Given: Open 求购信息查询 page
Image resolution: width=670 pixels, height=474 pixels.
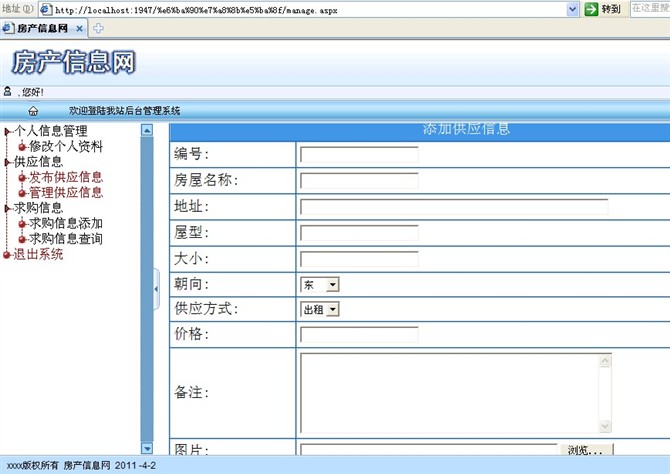Looking at the screenshot, I should 66,238.
